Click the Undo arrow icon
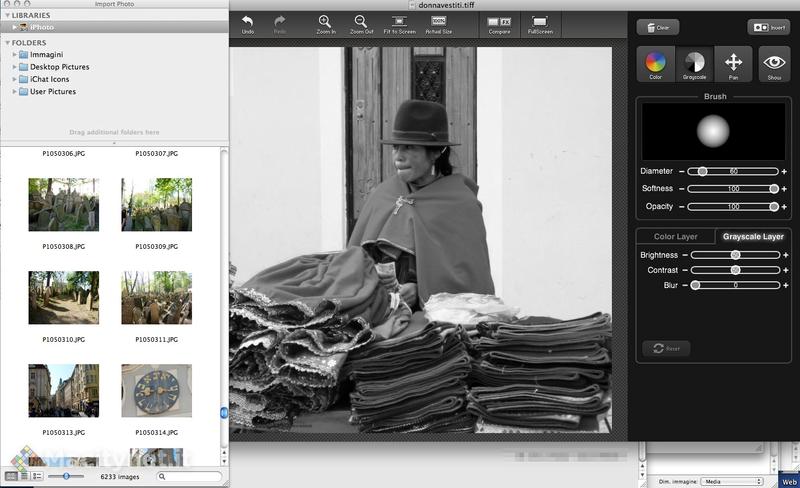The image size is (800, 488). tap(247, 21)
